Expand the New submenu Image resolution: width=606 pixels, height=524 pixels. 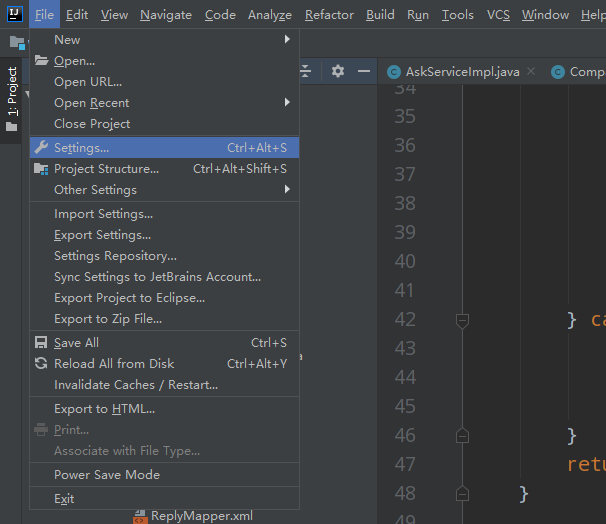coord(164,39)
